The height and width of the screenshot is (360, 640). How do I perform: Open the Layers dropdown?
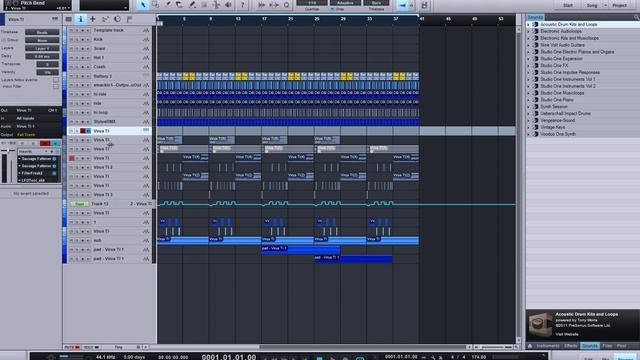tap(42, 48)
